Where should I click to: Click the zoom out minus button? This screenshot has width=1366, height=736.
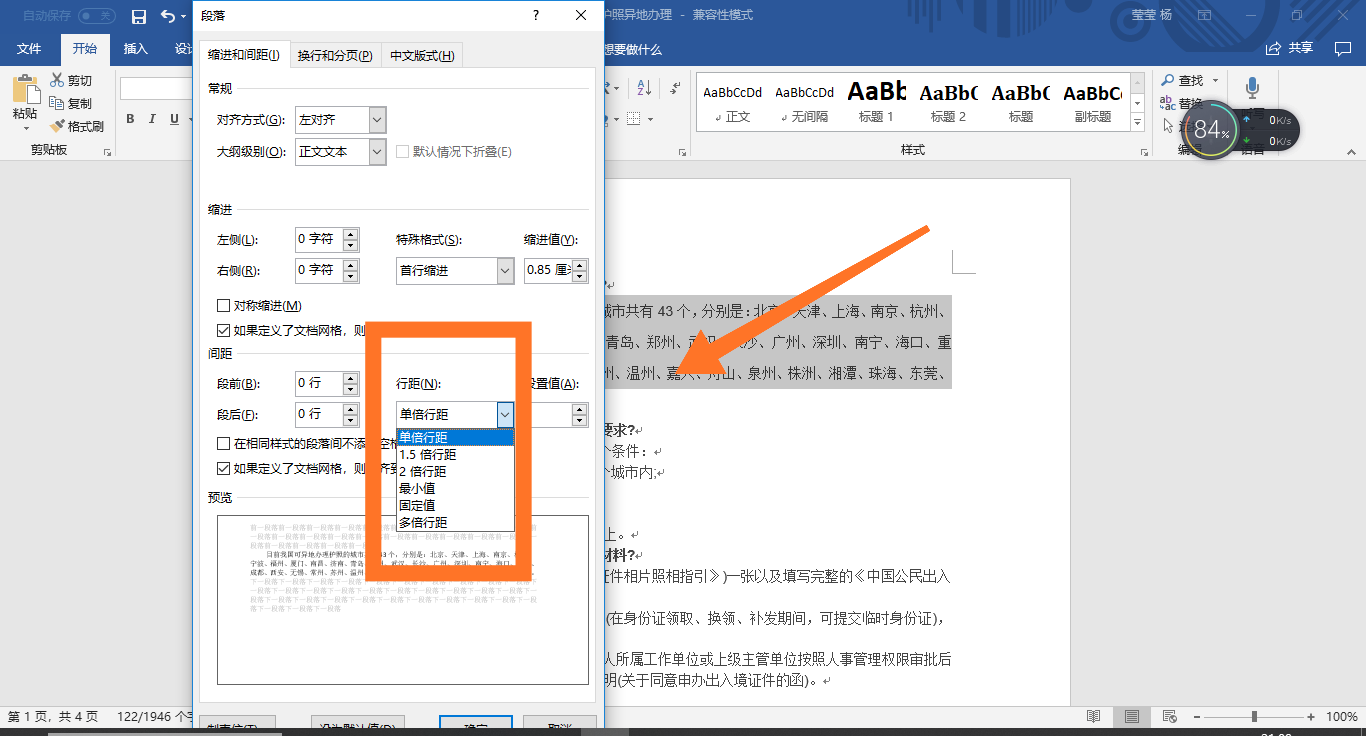point(1195,717)
